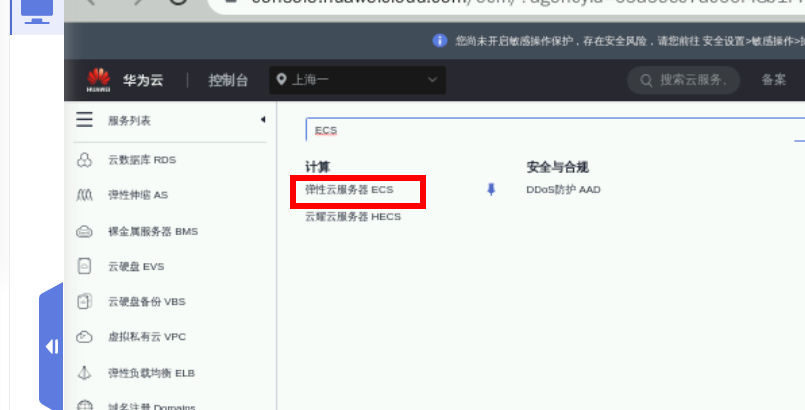Click the blue collapse-panel tab on the left edge
805x410 pixels.
click(51, 346)
